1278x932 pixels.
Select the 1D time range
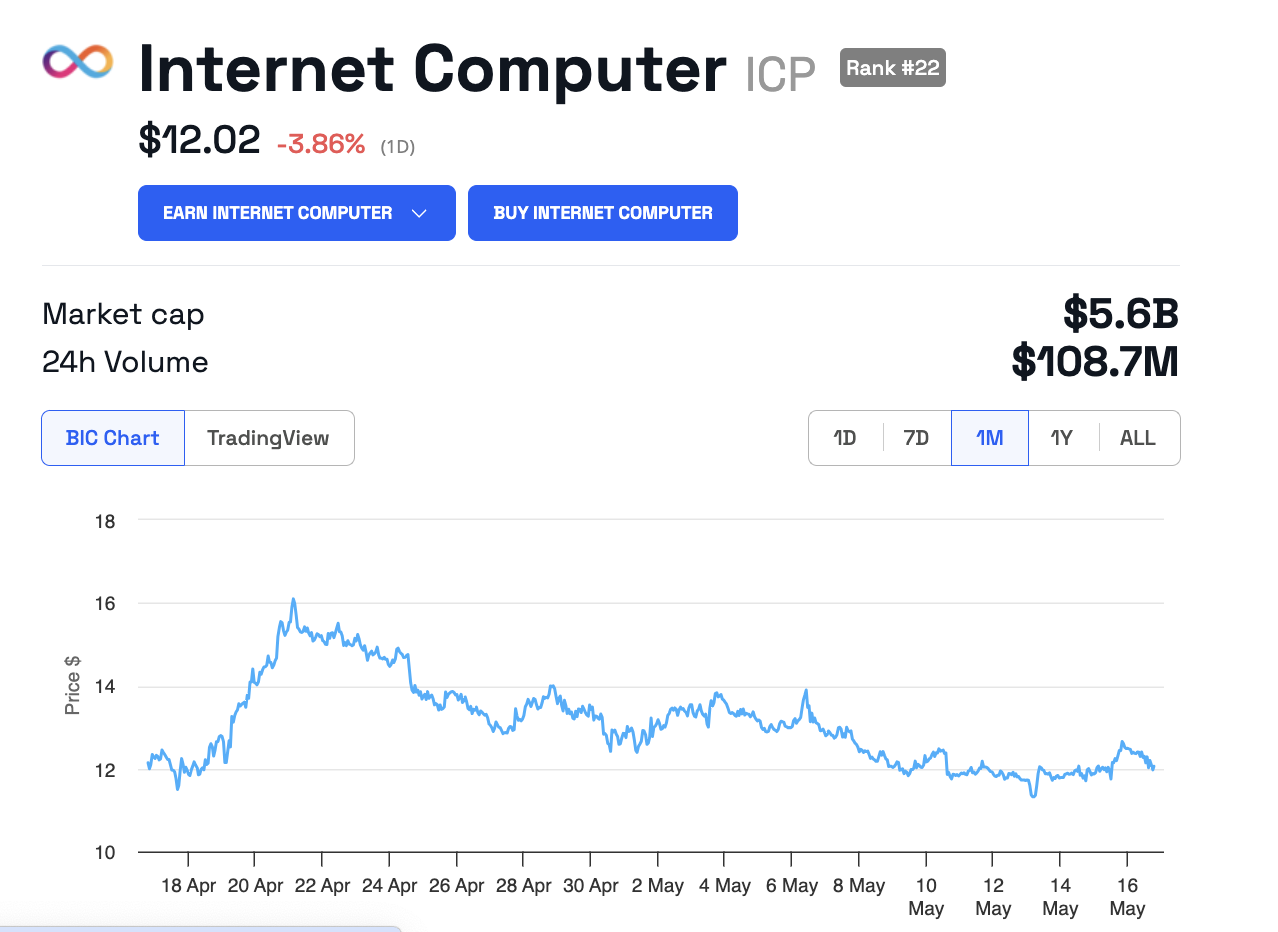pyautogui.click(x=845, y=438)
